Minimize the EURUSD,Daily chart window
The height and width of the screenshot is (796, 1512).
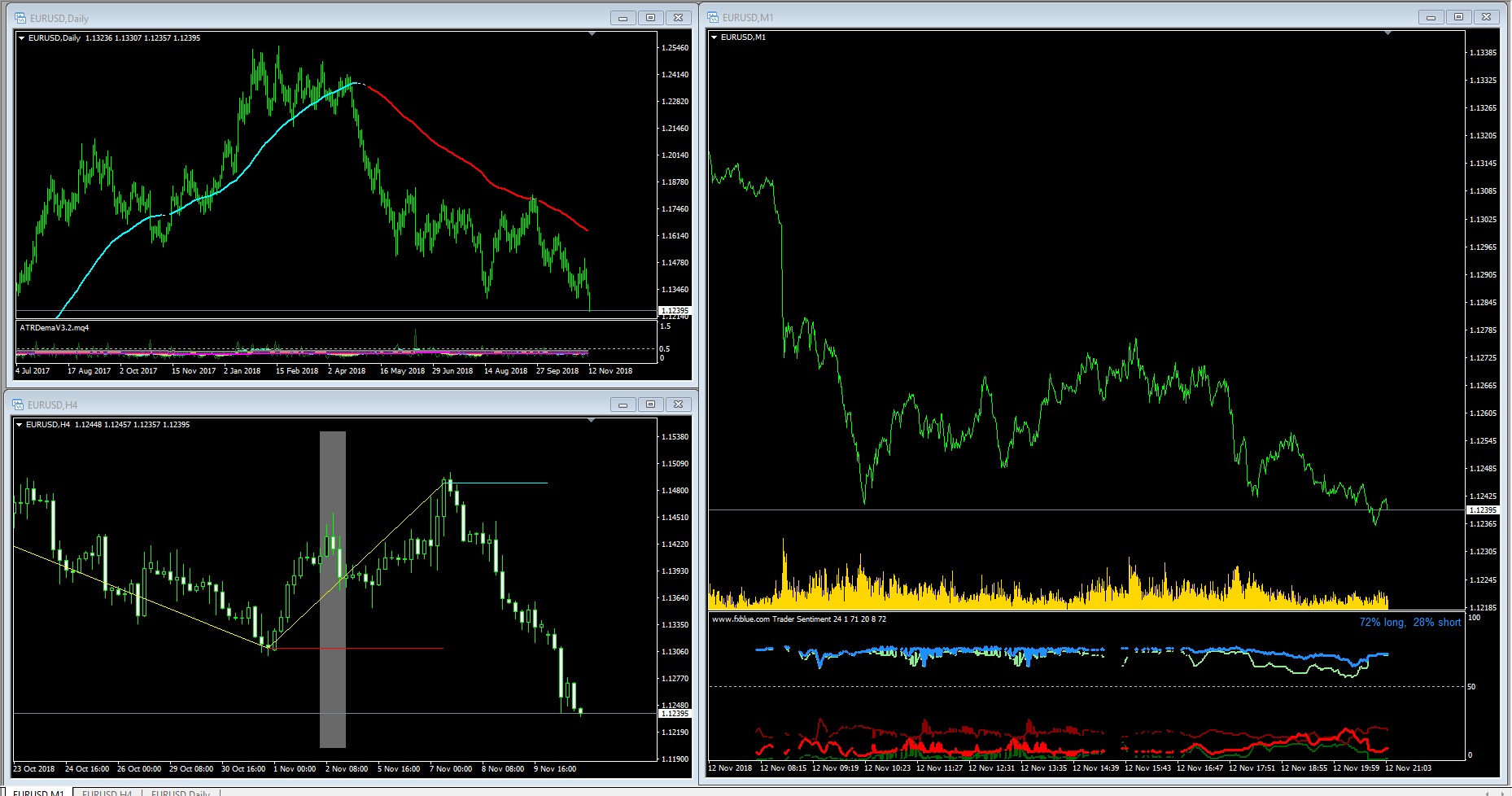click(x=623, y=18)
